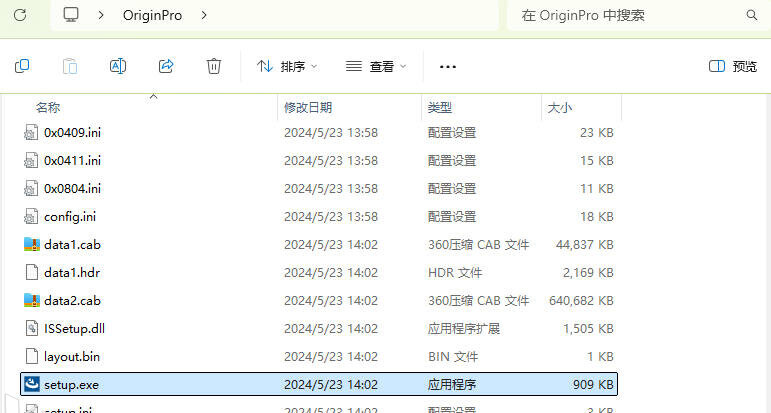This screenshot has width=771, height=413.
Task: Click the 应用程序 type of setup.exe
Action: (x=452, y=384)
